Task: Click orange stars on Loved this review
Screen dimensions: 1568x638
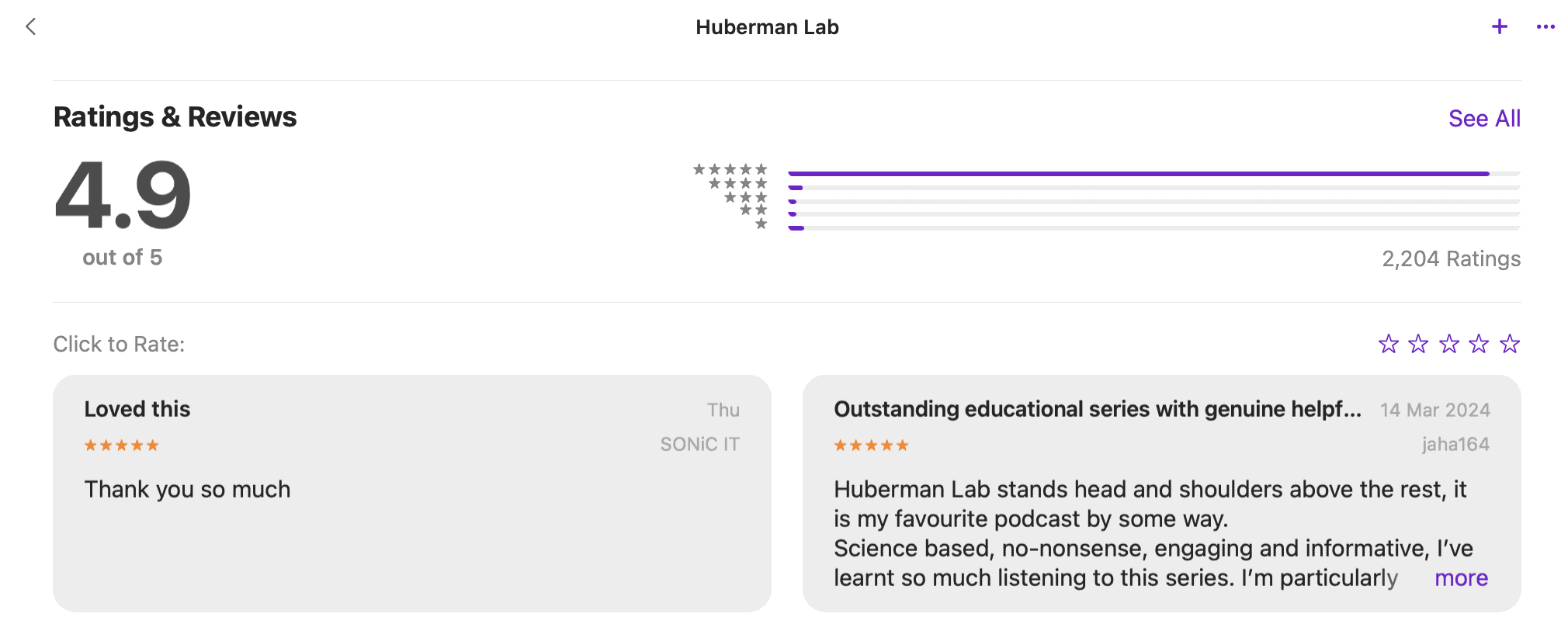Action: [121, 446]
